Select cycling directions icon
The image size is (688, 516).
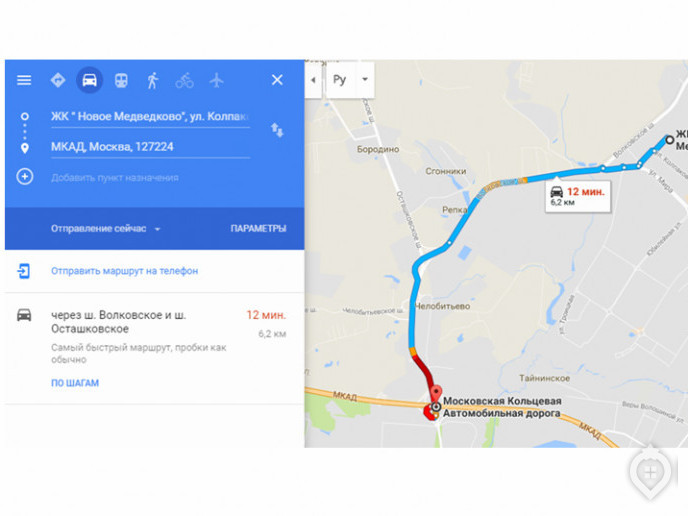185,80
